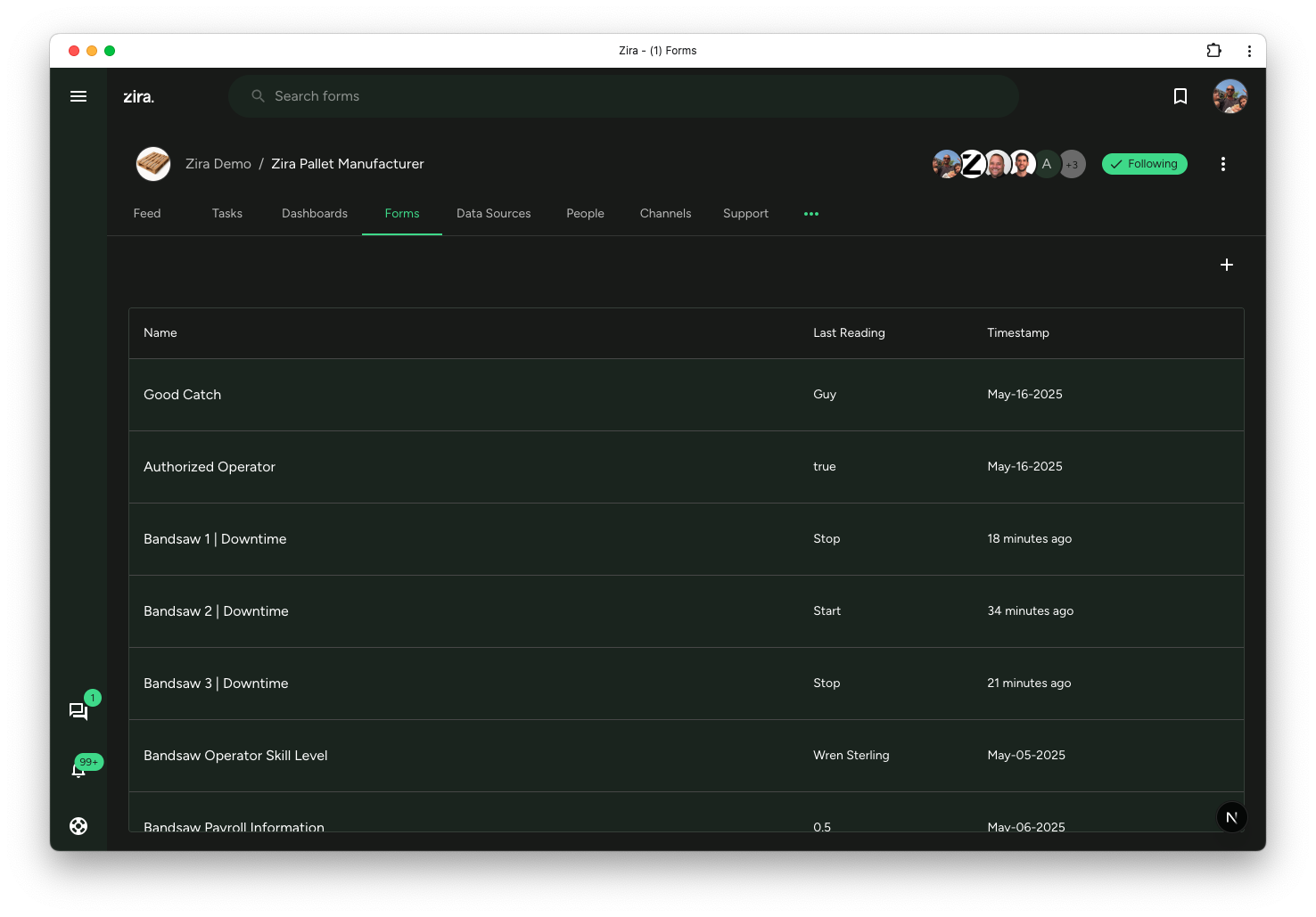
Task: Open the Good Catch form
Action: coord(686,395)
